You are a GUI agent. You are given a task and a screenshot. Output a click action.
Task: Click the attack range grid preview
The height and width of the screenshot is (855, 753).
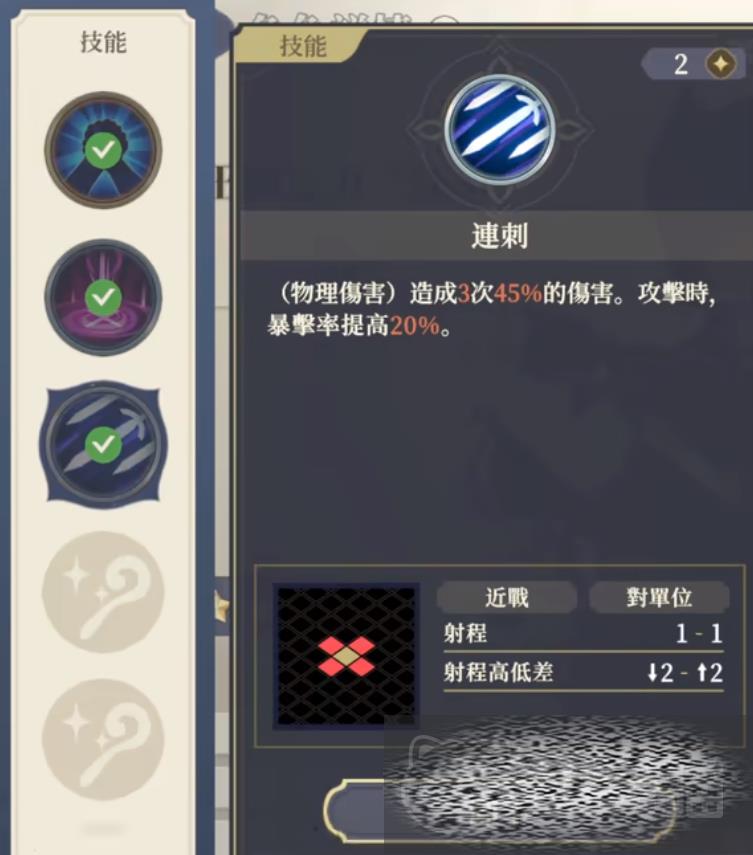346,655
